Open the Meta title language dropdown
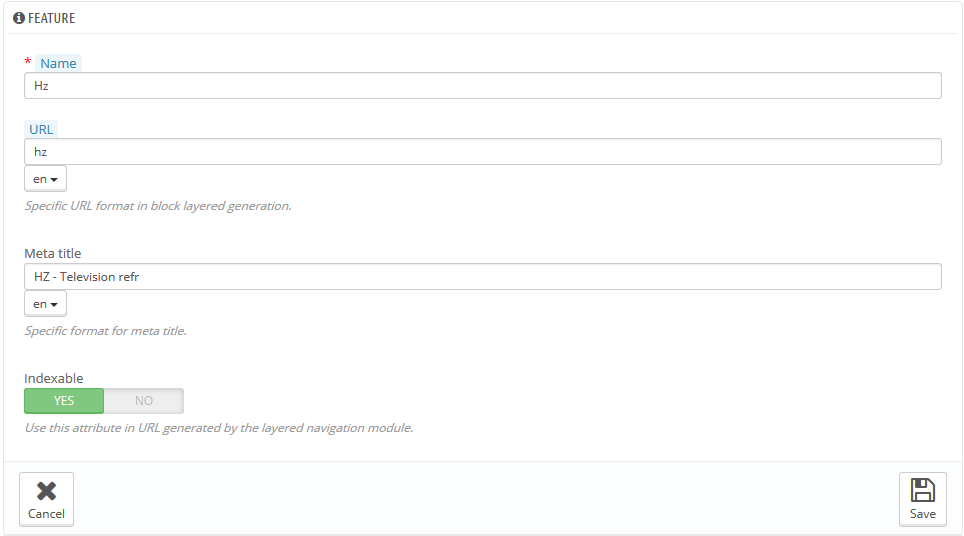The height and width of the screenshot is (536, 964). tap(45, 304)
